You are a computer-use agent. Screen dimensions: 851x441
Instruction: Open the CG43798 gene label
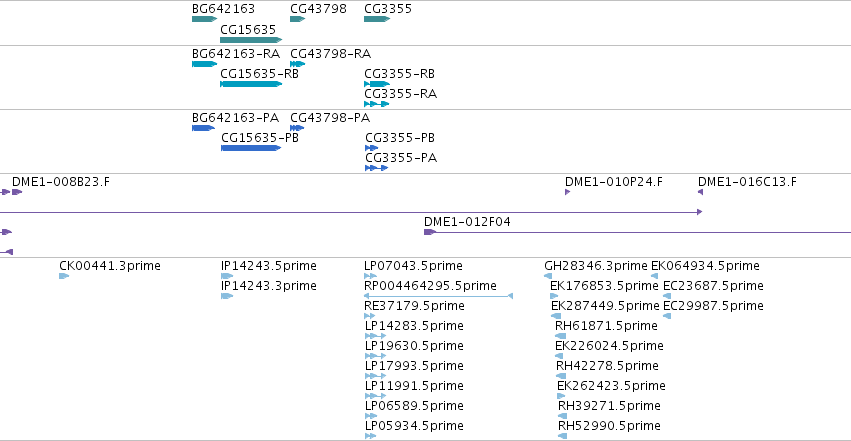coord(318,9)
